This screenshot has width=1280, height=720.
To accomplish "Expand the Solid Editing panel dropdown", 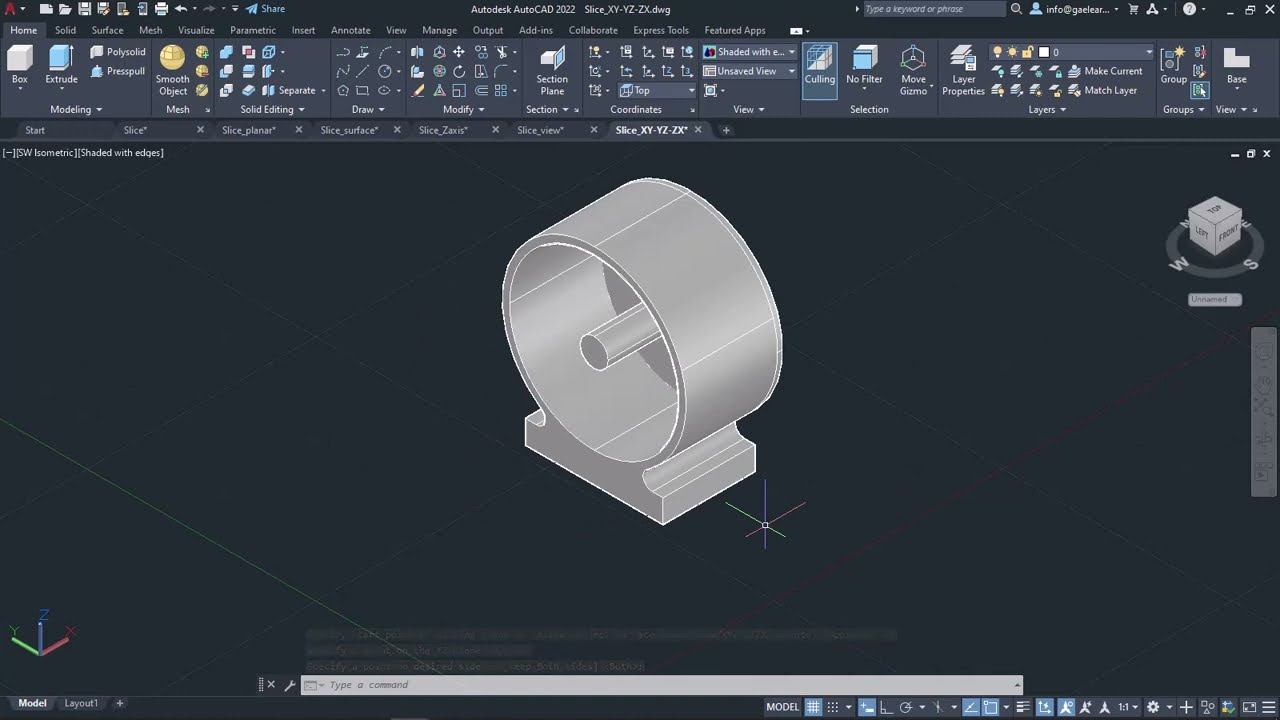I will (x=272, y=109).
